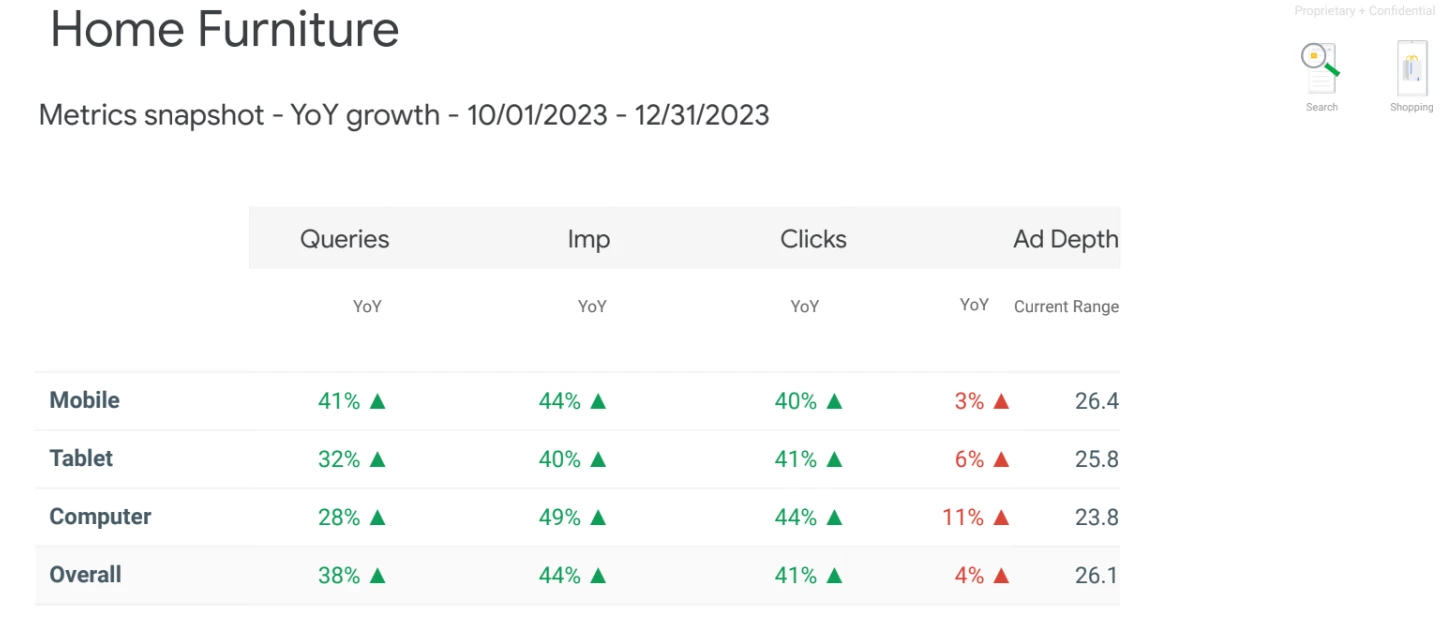Click the Home Furniture title

point(224,29)
